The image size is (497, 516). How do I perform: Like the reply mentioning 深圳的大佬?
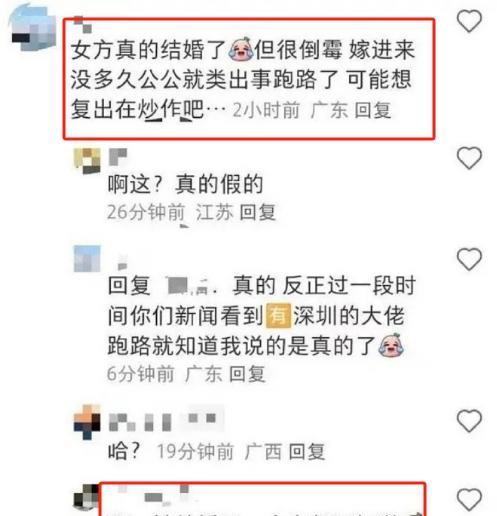point(469,259)
